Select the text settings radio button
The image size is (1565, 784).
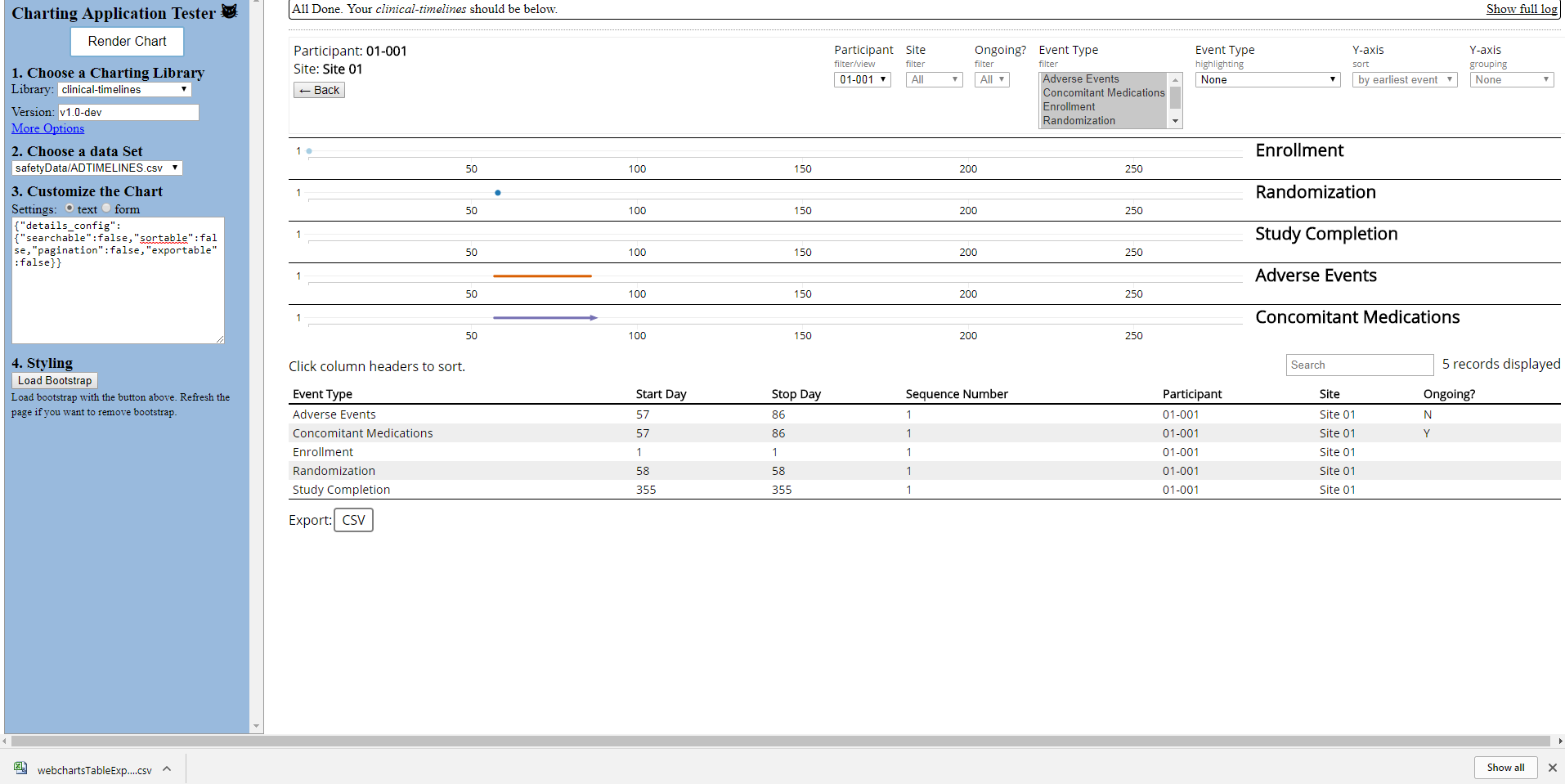[x=70, y=208]
